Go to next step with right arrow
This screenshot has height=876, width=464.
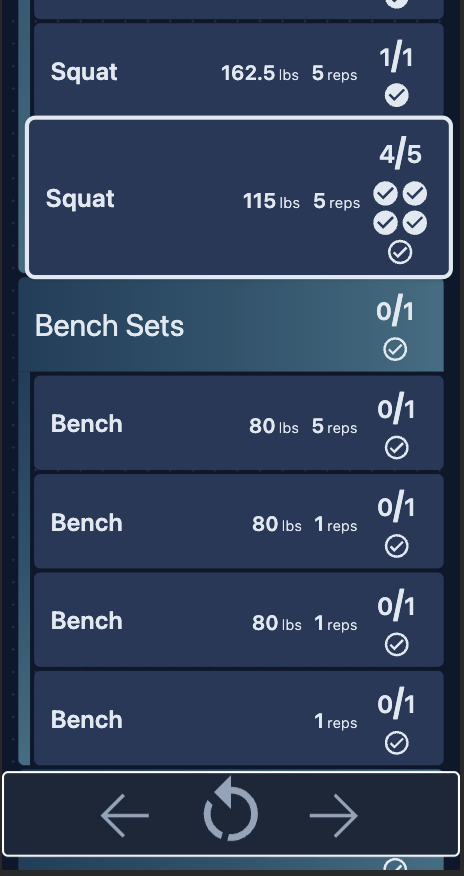[x=333, y=816]
